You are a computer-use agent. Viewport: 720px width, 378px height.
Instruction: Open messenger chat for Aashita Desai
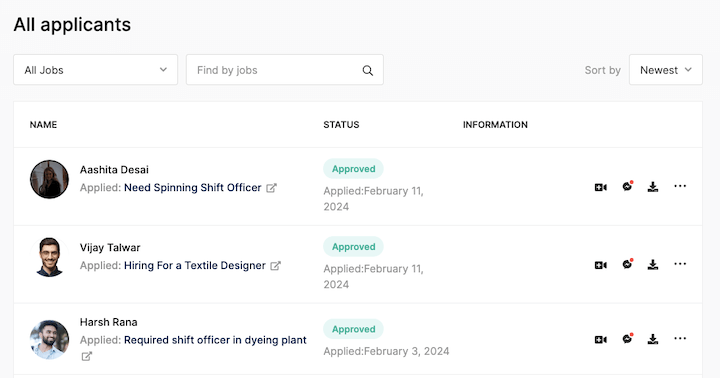627,186
